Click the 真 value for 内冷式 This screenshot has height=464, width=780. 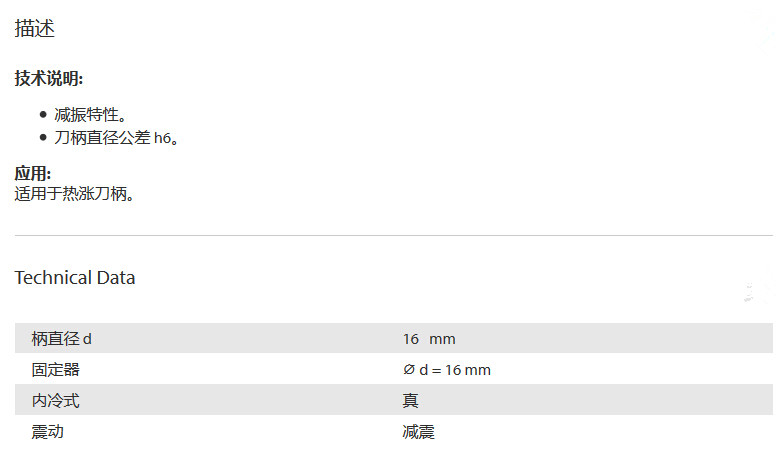click(410, 401)
